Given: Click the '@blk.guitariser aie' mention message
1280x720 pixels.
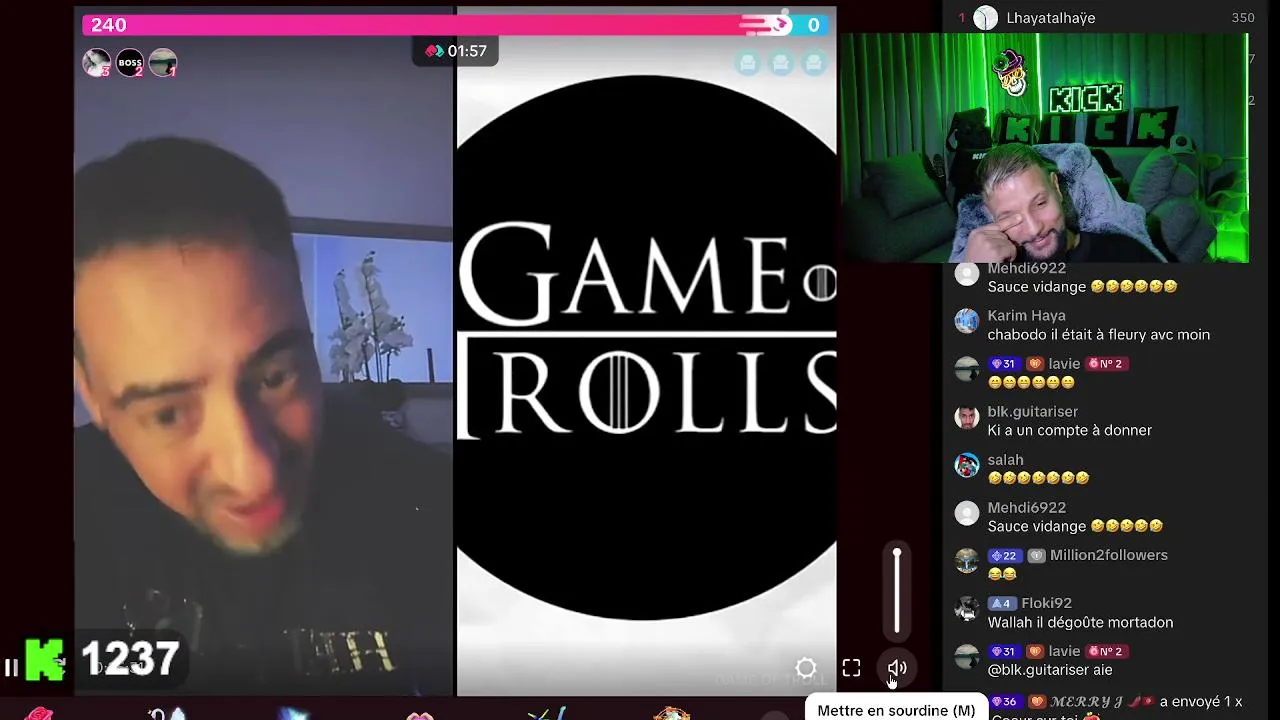Looking at the screenshot, I should coord(1049,671).
